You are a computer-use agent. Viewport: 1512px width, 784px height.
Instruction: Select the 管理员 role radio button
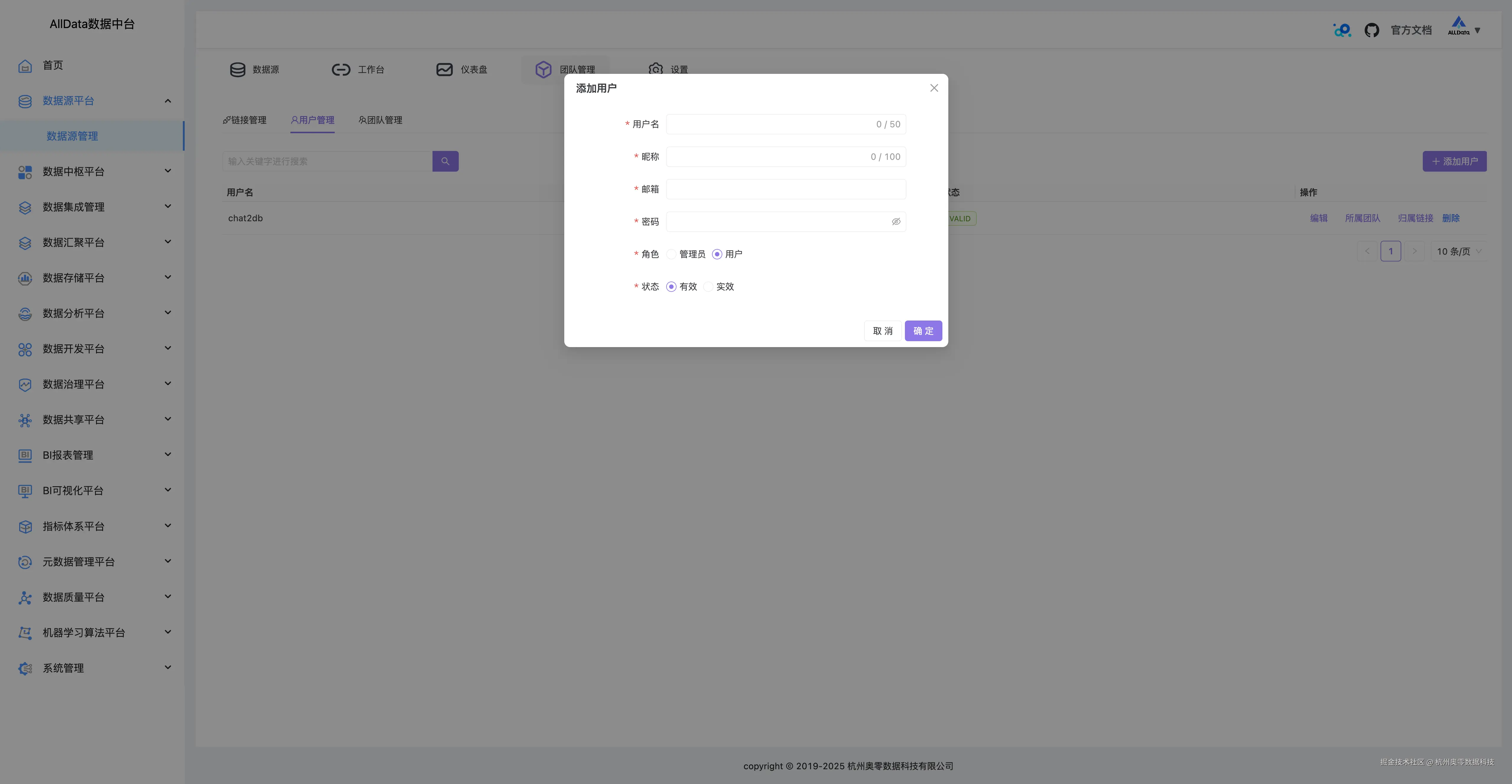(671, 253)
